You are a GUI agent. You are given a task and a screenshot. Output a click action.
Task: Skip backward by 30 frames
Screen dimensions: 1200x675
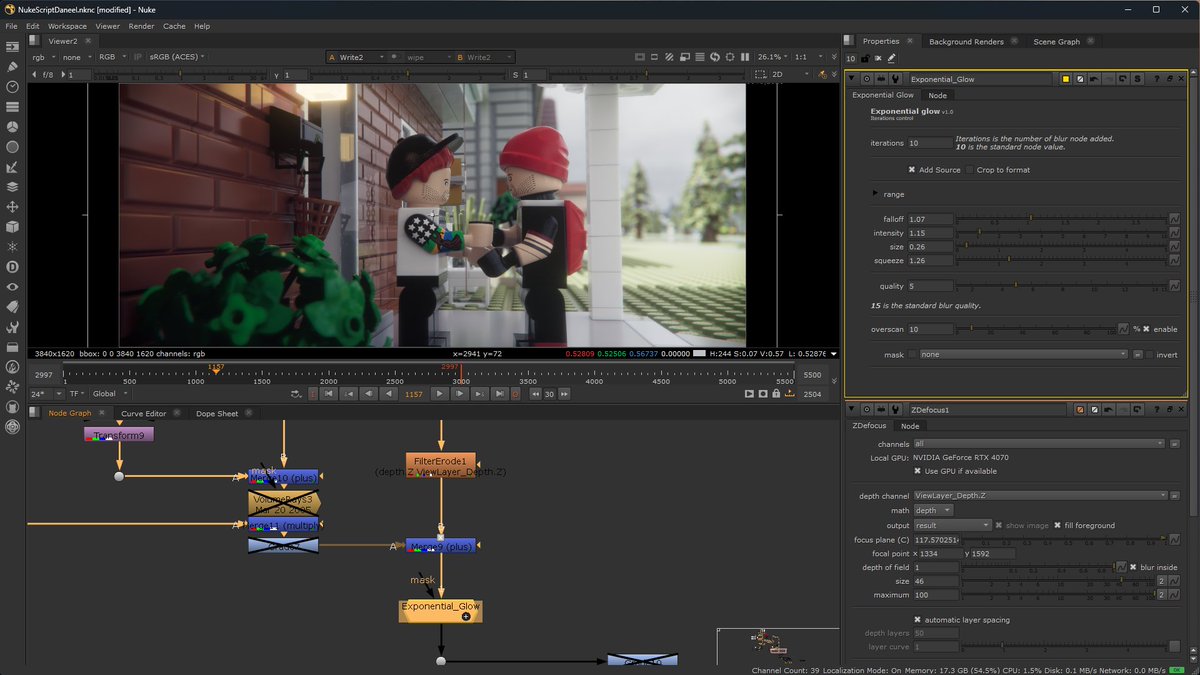click(534, 394)
